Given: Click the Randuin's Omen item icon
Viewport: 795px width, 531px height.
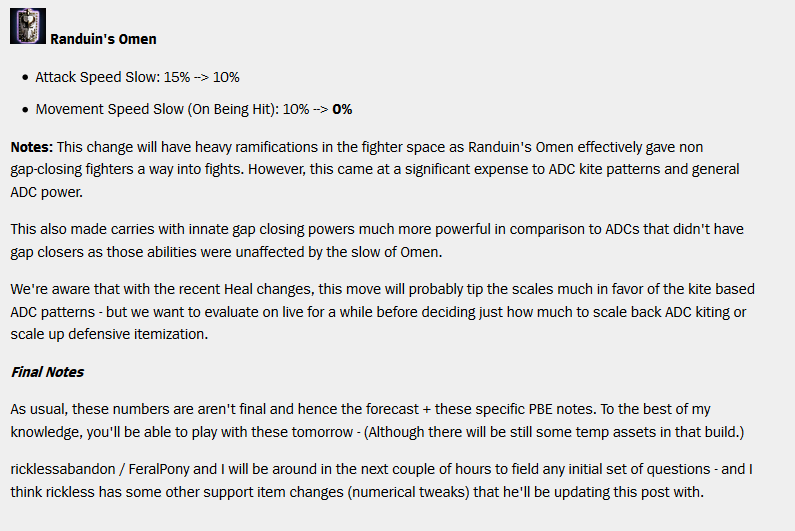Looking at the screenshot, I should point(28,26).
